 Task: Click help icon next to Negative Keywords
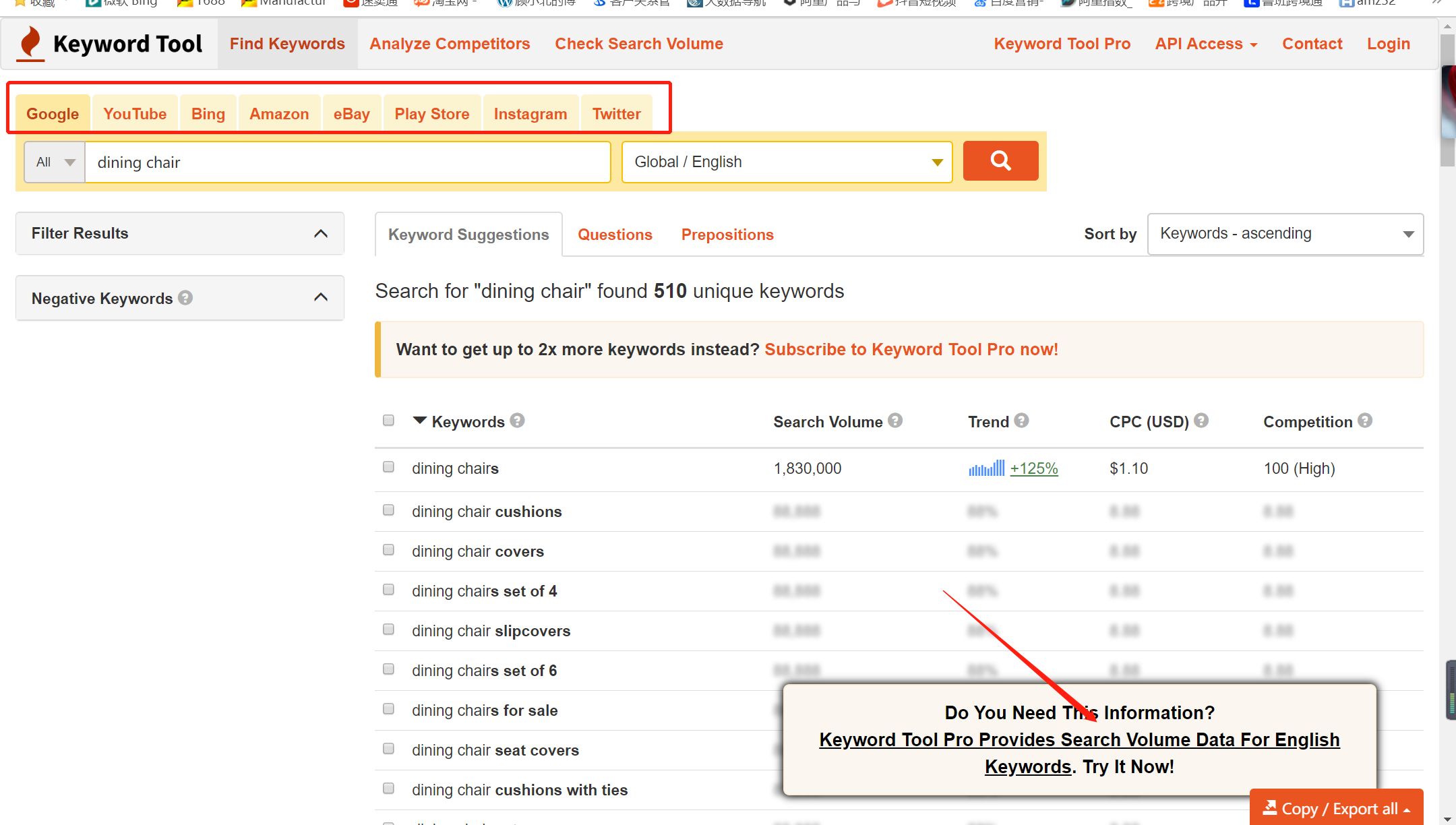coord(185,297)
